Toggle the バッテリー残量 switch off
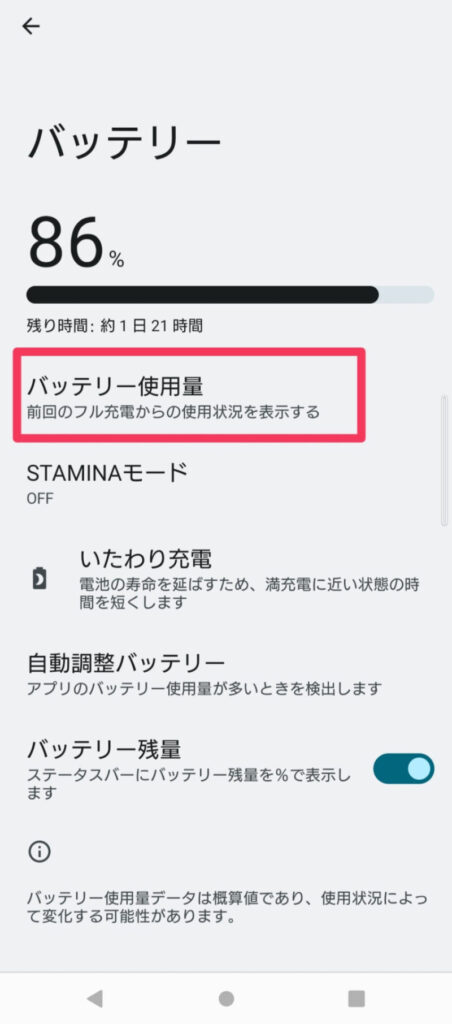452x1024 pixels. pos(403,769)
